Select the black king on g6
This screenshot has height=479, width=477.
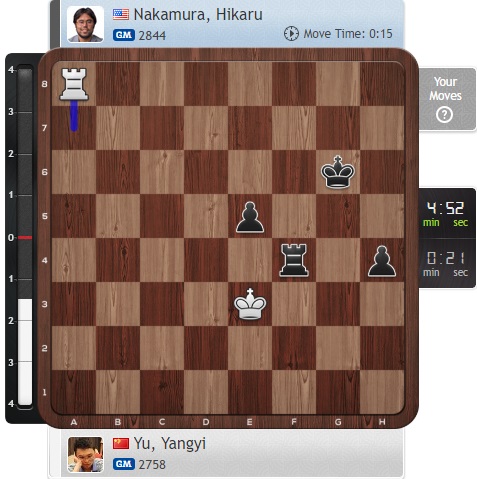pyautogui.click(x=338, y=172)
